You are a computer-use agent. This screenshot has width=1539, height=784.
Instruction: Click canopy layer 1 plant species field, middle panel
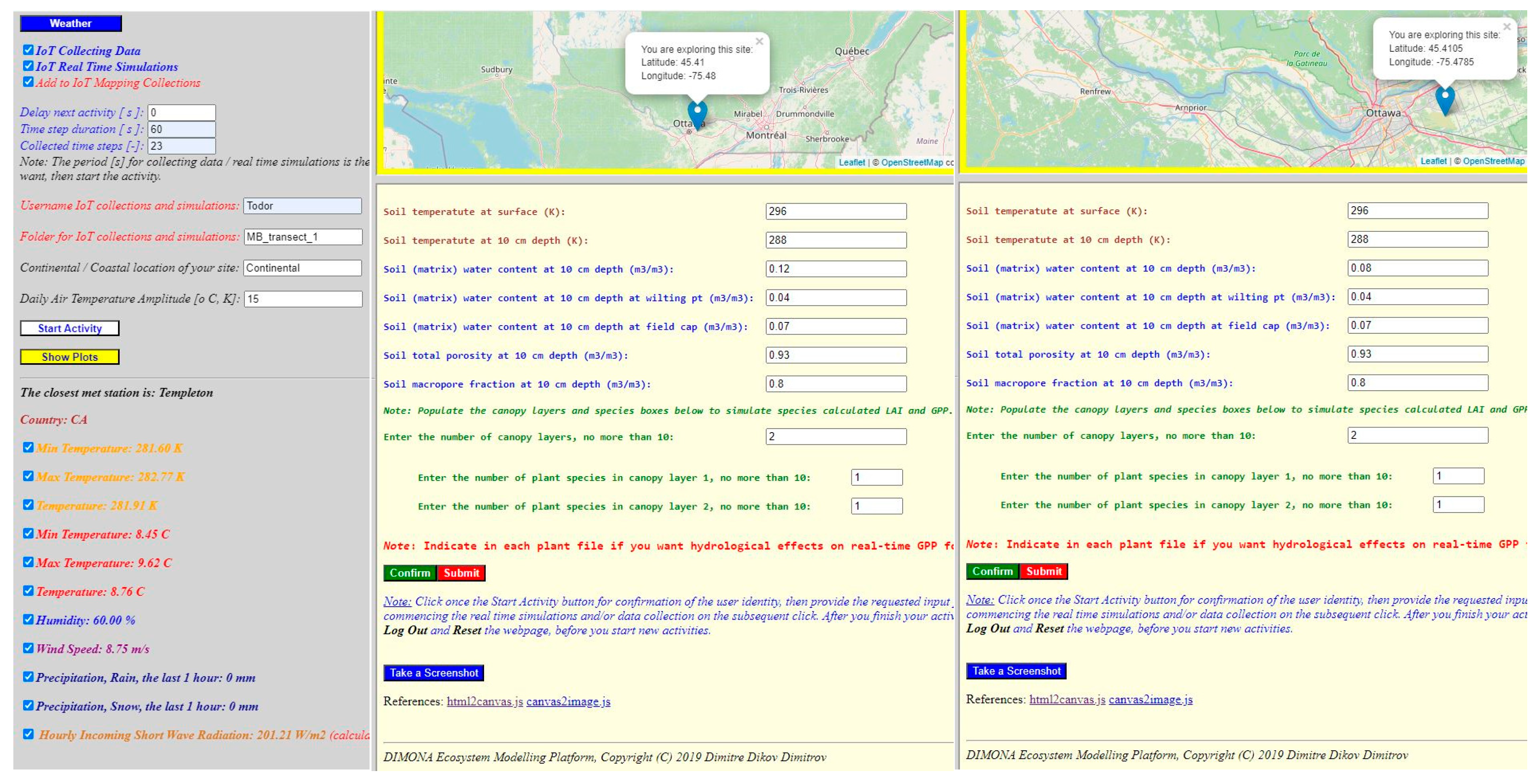(x=877, y=477)
